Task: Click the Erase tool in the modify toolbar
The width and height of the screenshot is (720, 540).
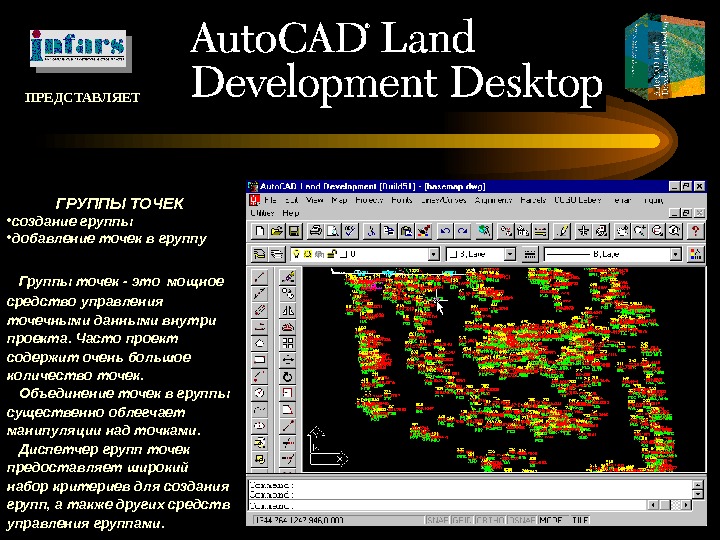Action: pos(288,276)
